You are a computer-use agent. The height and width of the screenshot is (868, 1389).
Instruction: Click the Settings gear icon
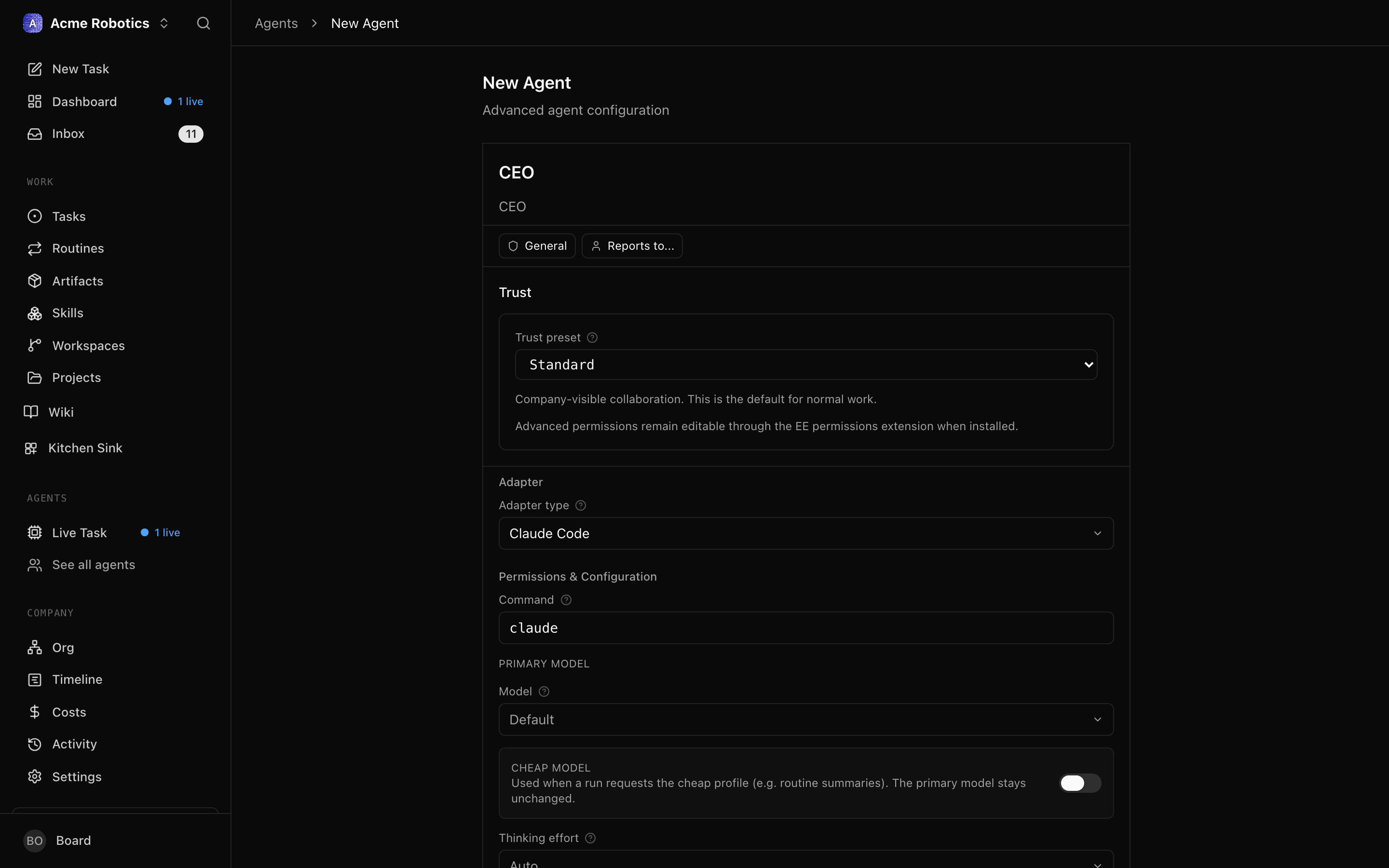34,777
